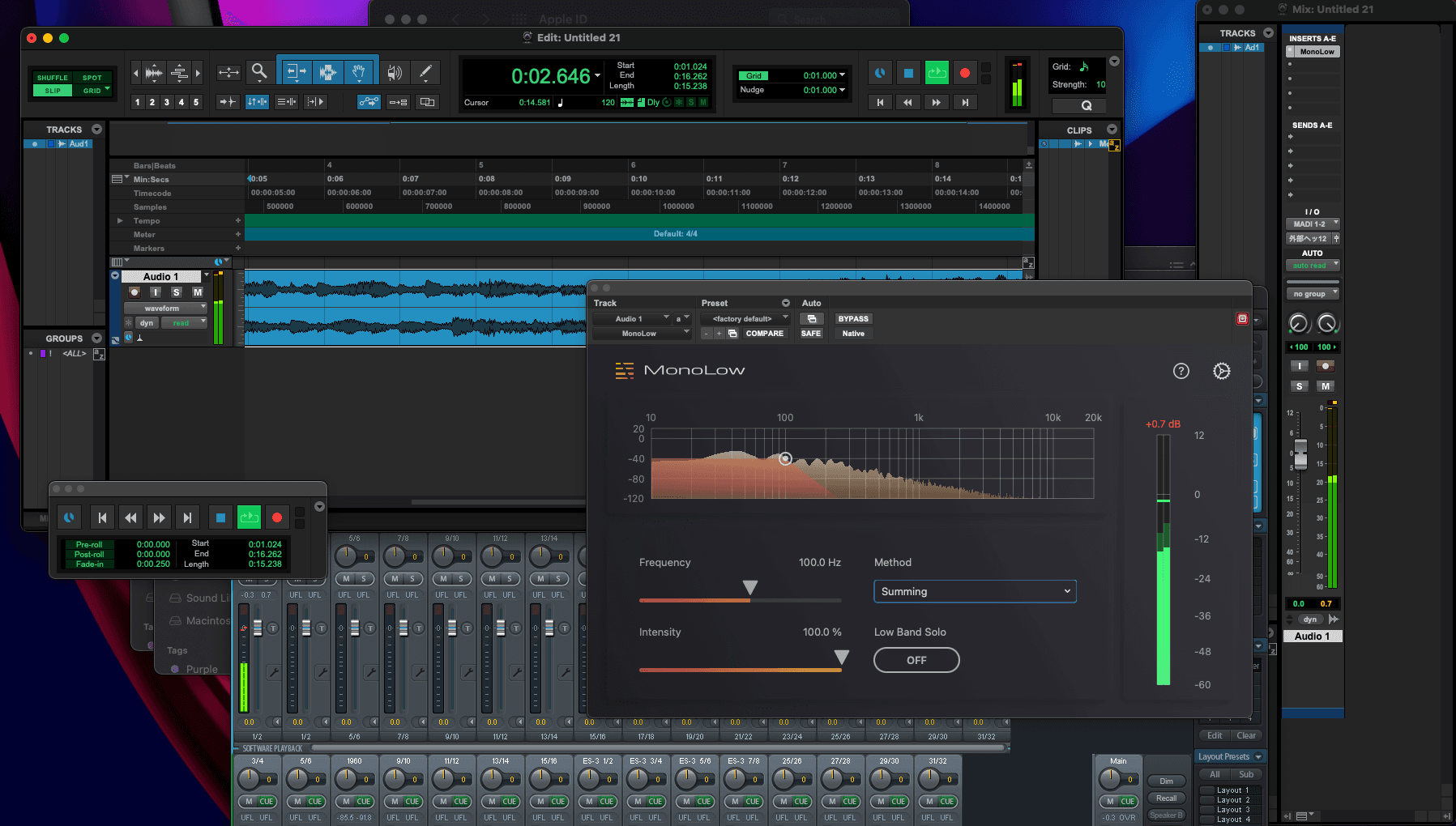Recall zoom preset 3
Screen dimensions: 1456x826
pyautogui.click(x=166, y=102)
